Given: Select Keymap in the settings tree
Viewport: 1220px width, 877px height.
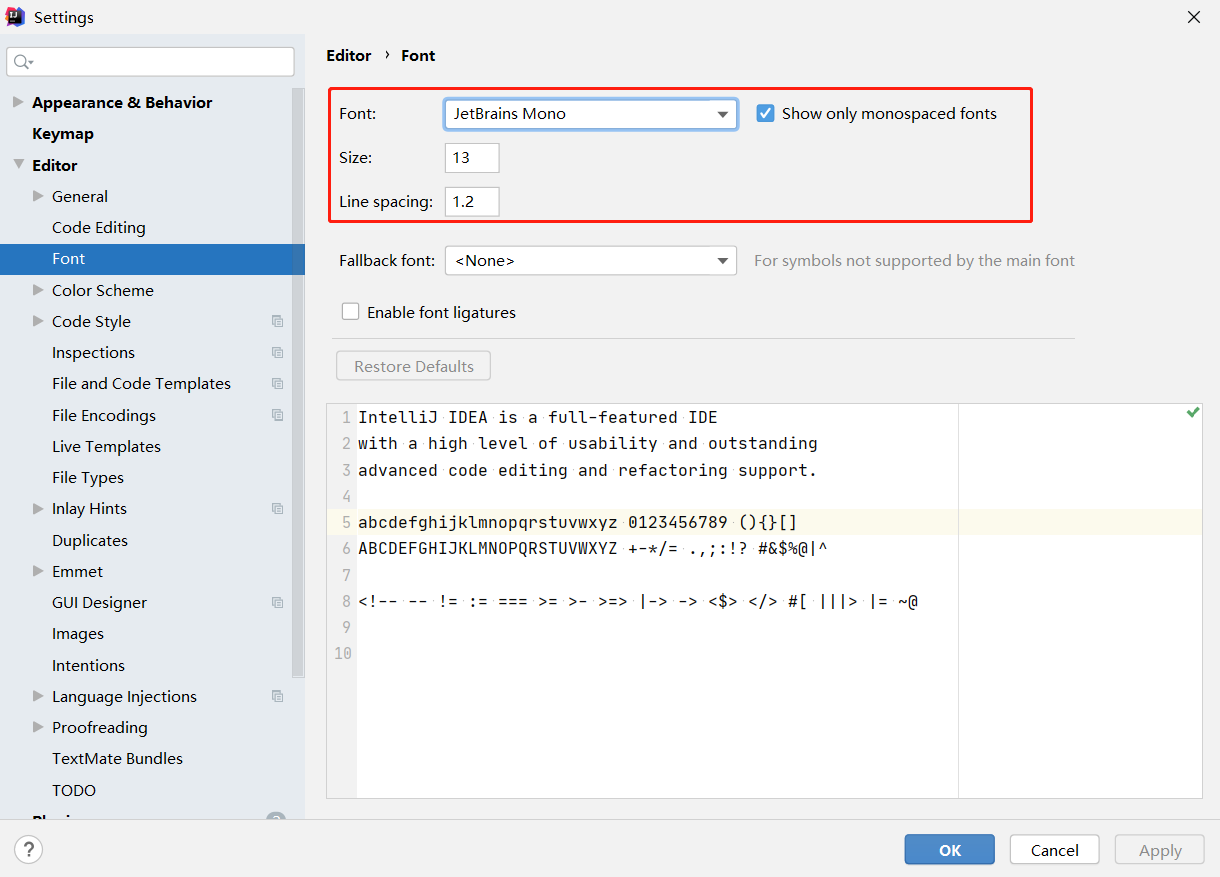Looking at the screenshot, I should (63, 134).
